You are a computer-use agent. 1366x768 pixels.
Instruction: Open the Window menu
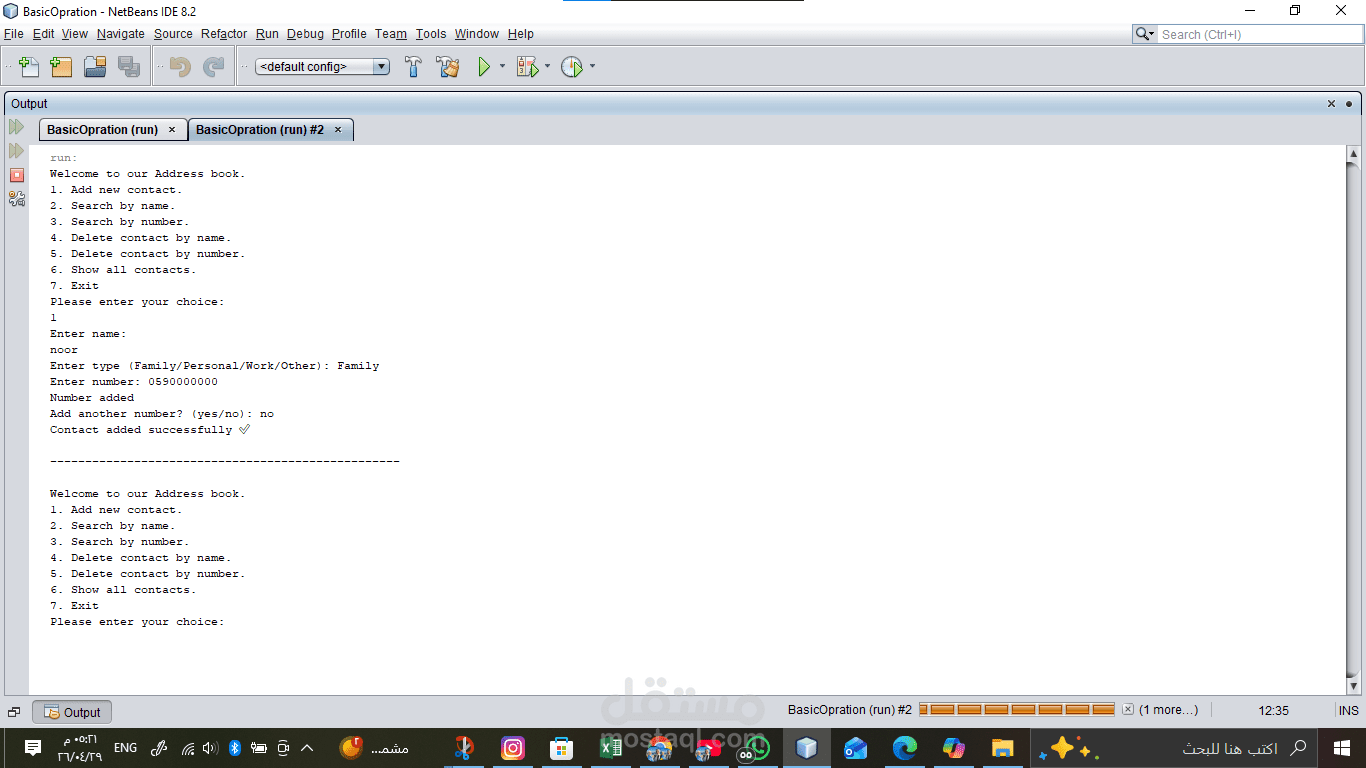point(477,34)
